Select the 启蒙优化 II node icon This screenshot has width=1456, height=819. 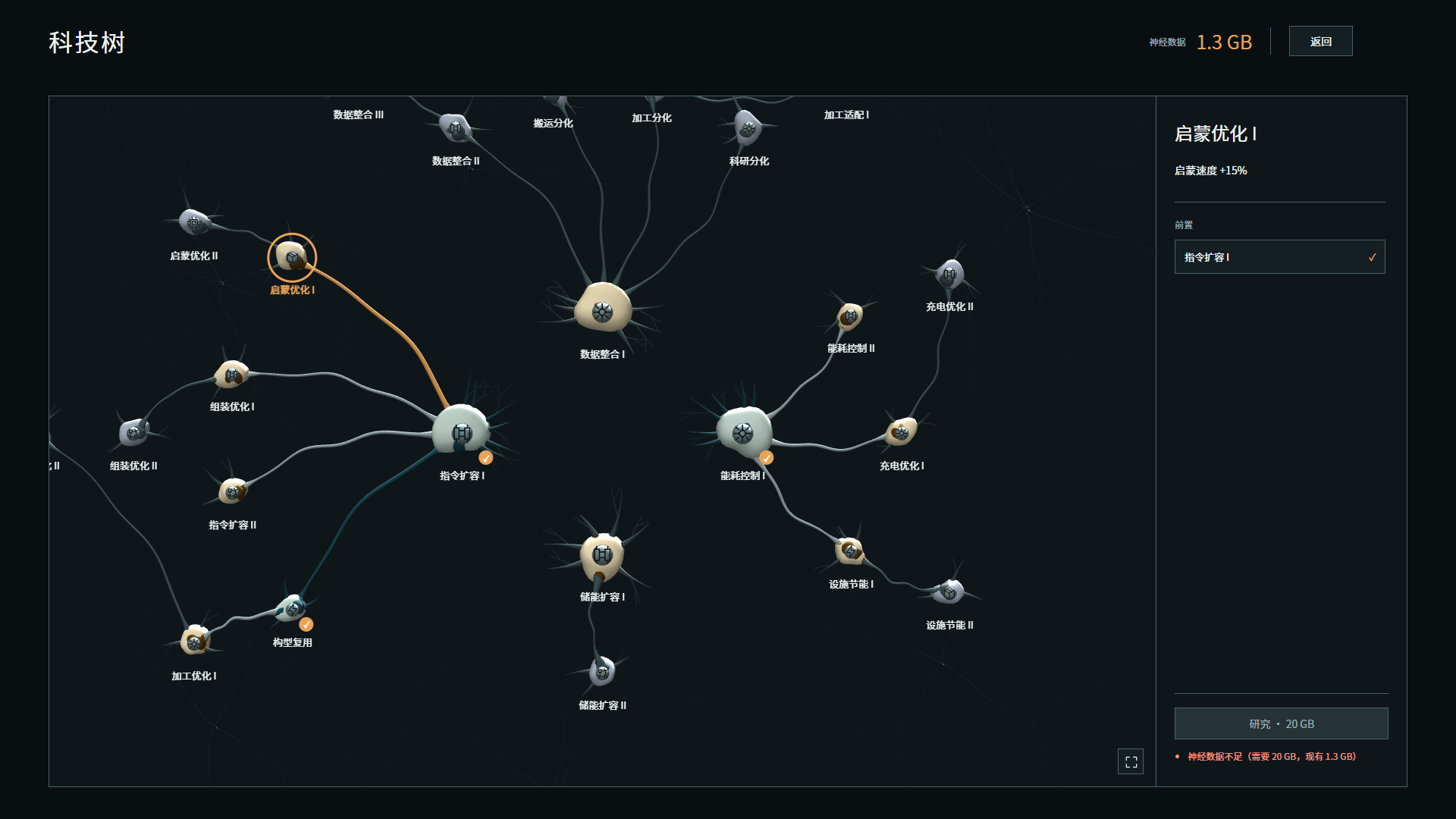coord(194,222)
